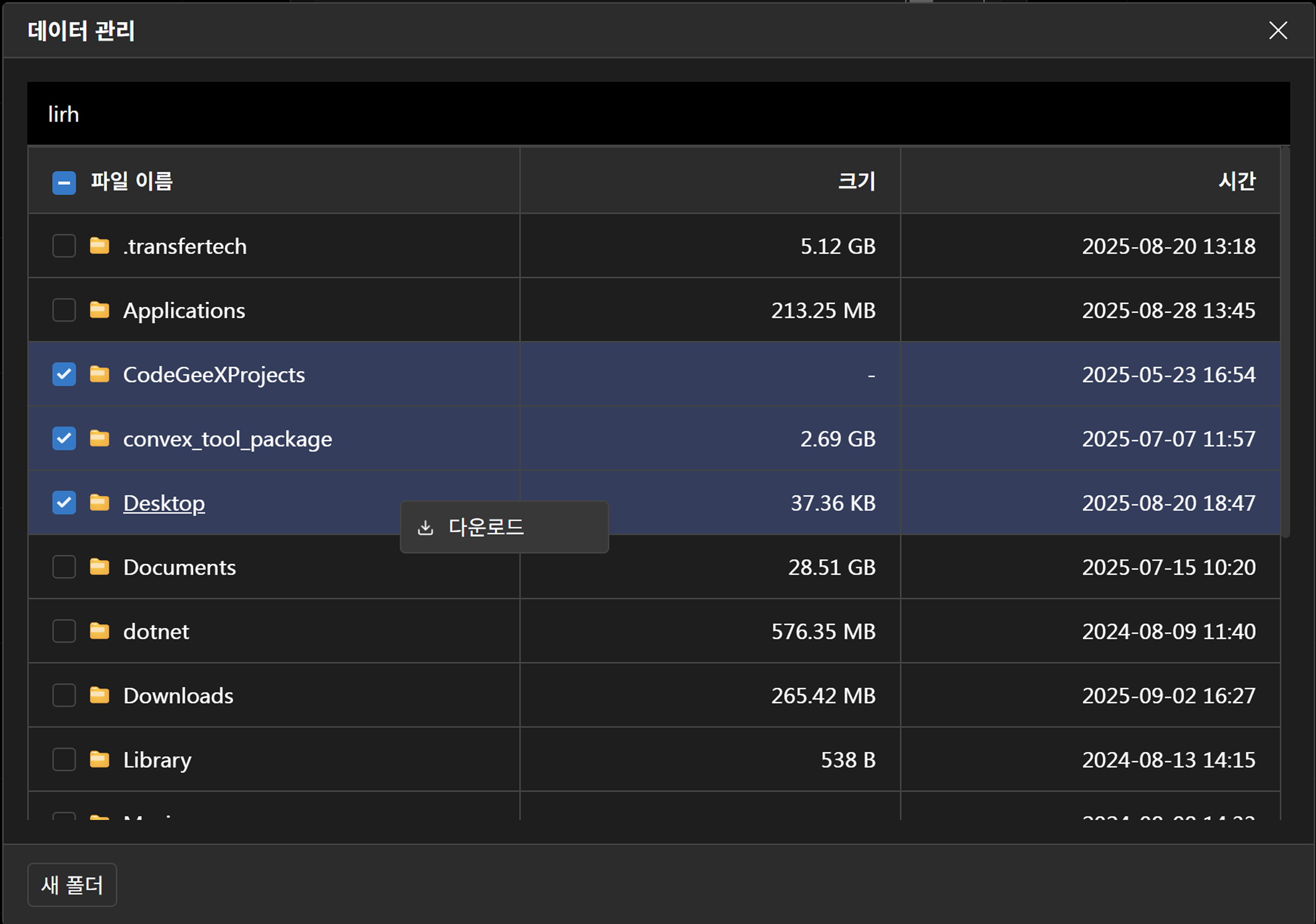Image resolution: width=1316 pixels, height=924 pixels.
Task: Uncheck the CodeGeeXProjects checkbox
Action: click(64, 375)
